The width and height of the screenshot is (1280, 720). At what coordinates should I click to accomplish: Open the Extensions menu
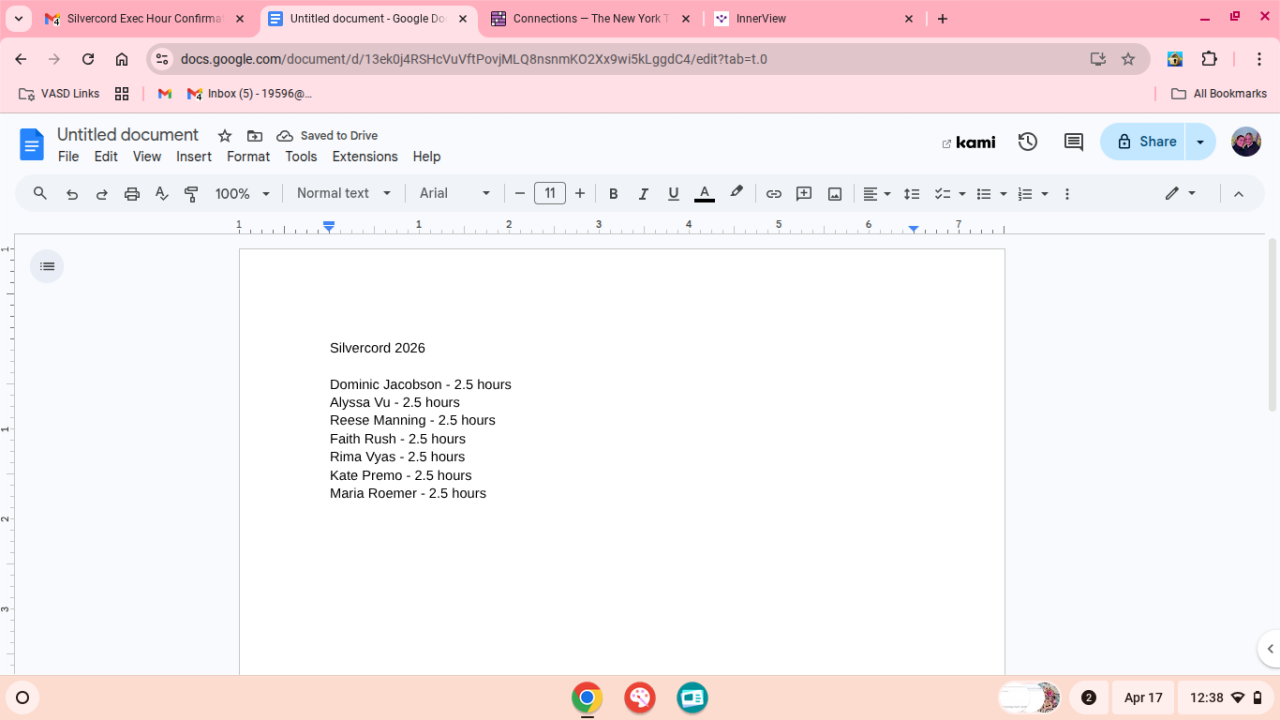pyautogui.click(x=365, y=157)
